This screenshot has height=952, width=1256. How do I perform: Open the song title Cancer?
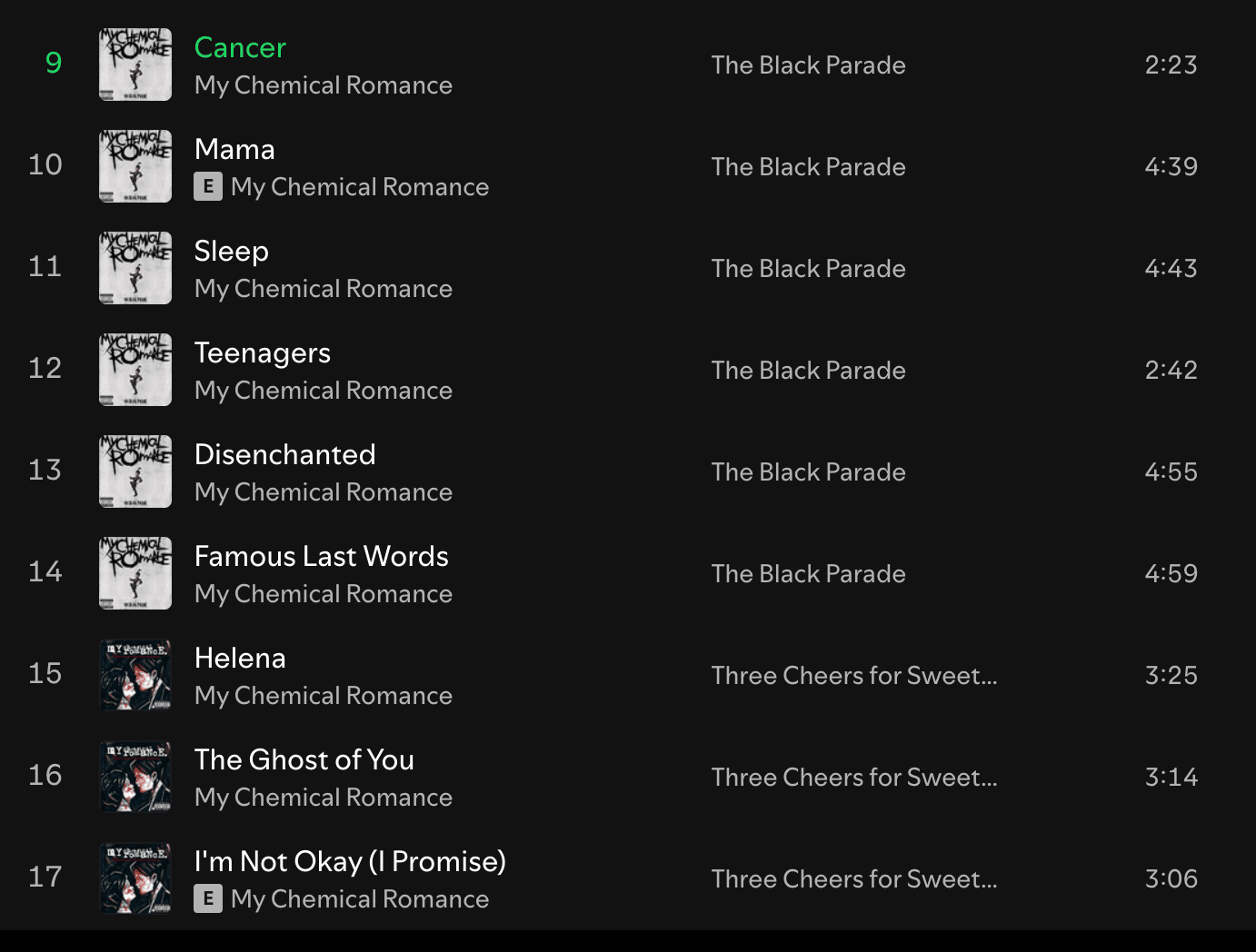pos(240,47)
